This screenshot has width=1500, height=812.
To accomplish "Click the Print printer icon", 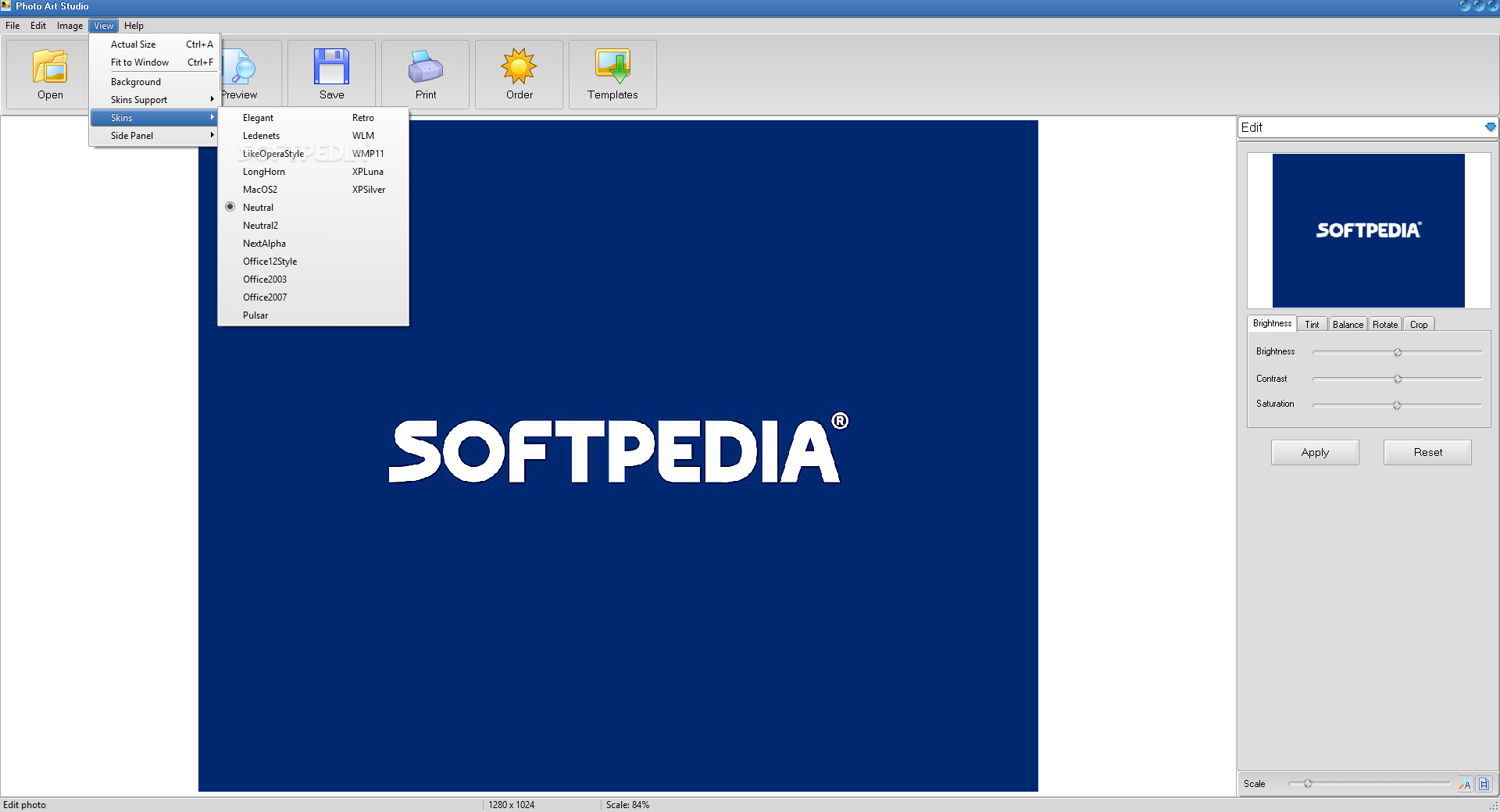I will click(426, 67).
